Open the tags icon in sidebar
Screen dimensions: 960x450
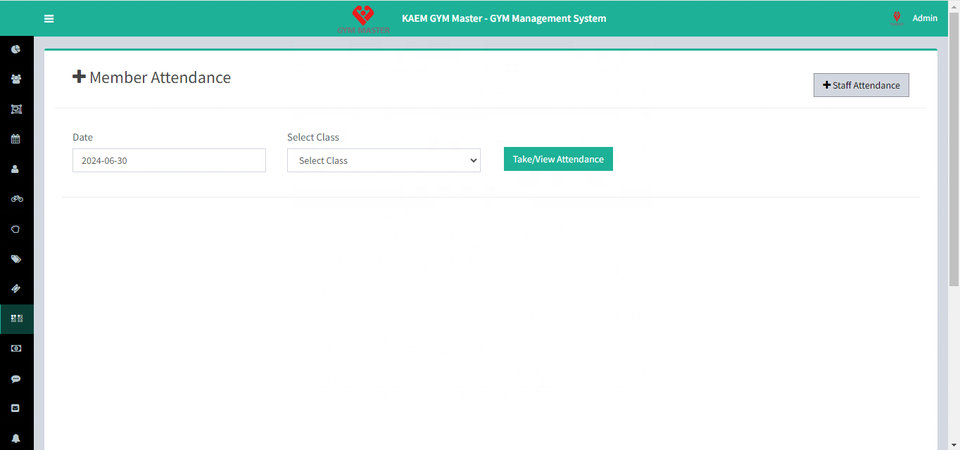(x=16, y=259)
